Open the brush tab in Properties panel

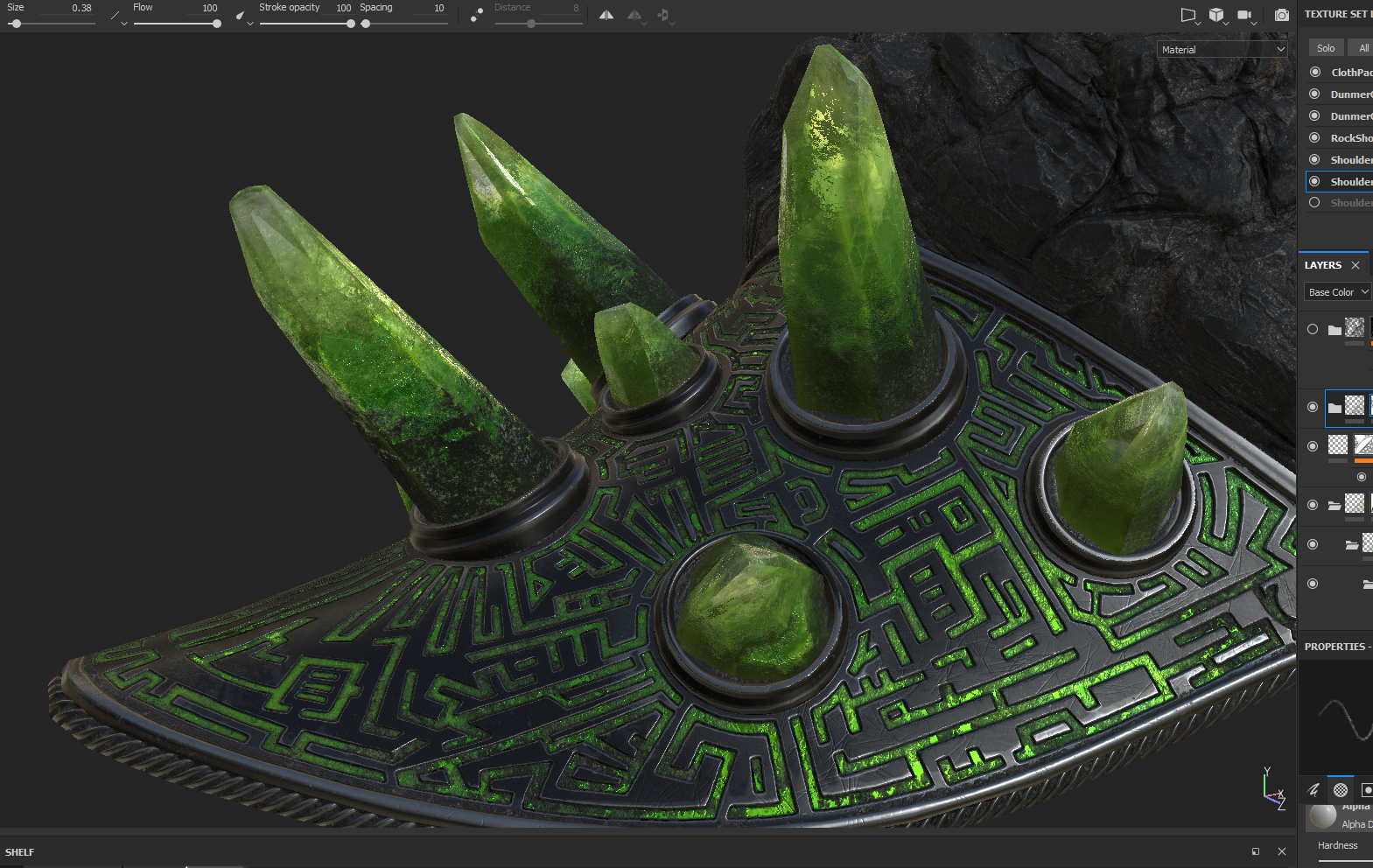1313,789
